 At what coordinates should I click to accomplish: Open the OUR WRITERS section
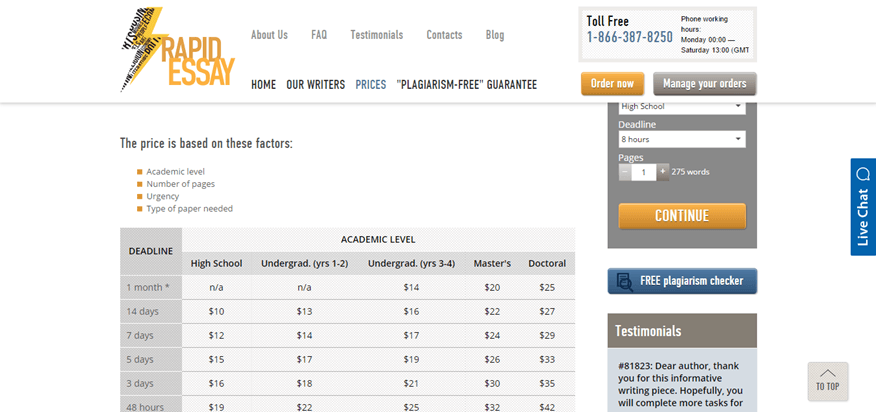pos(316,85)
